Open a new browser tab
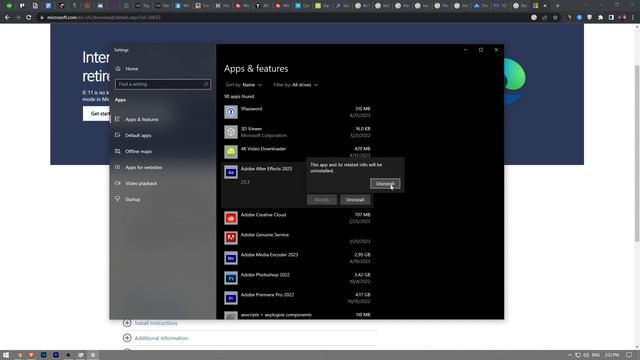 (x=558, y=6)
